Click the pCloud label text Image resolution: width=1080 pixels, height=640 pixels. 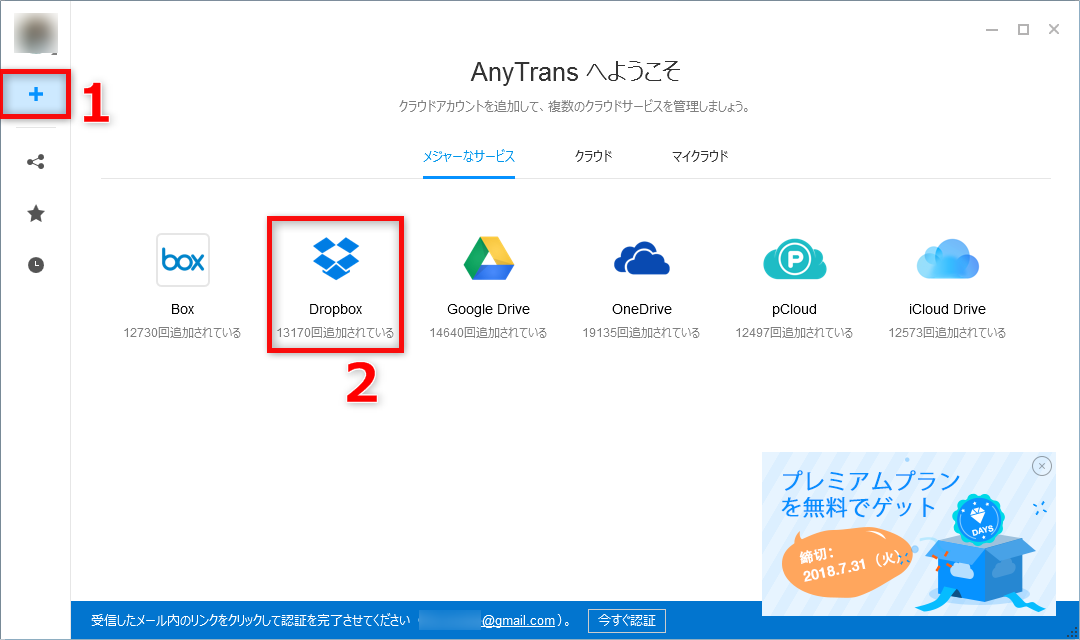click(794, 309)
